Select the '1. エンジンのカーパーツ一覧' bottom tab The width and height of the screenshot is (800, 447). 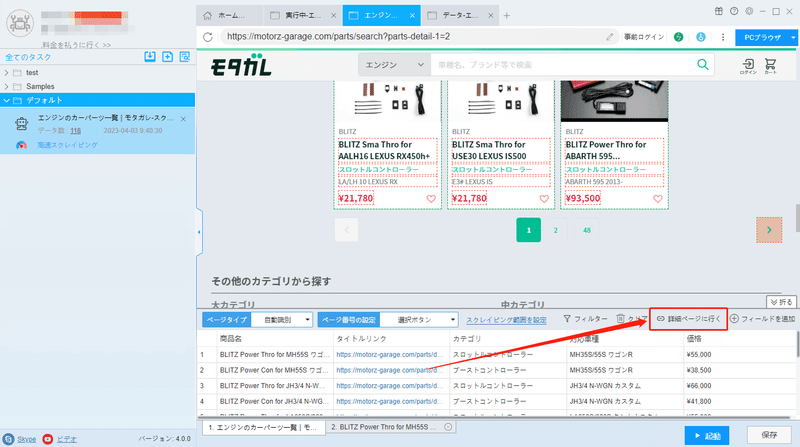coord(263,427)
